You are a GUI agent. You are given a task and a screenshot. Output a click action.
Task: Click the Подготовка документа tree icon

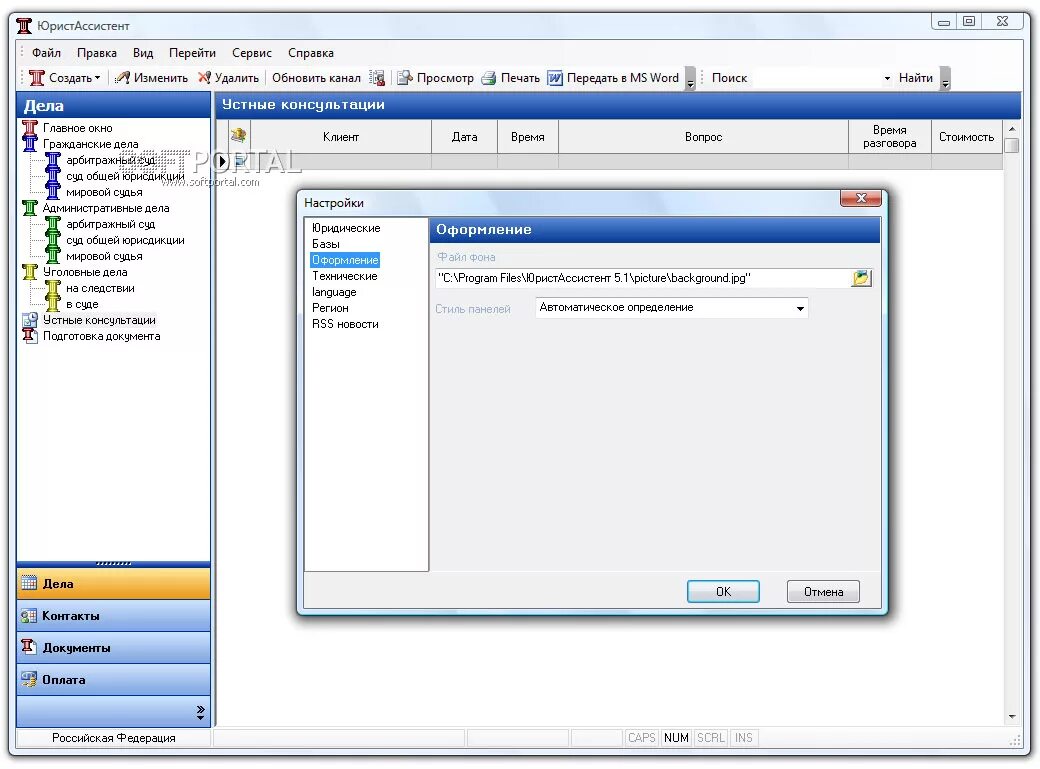30,336
